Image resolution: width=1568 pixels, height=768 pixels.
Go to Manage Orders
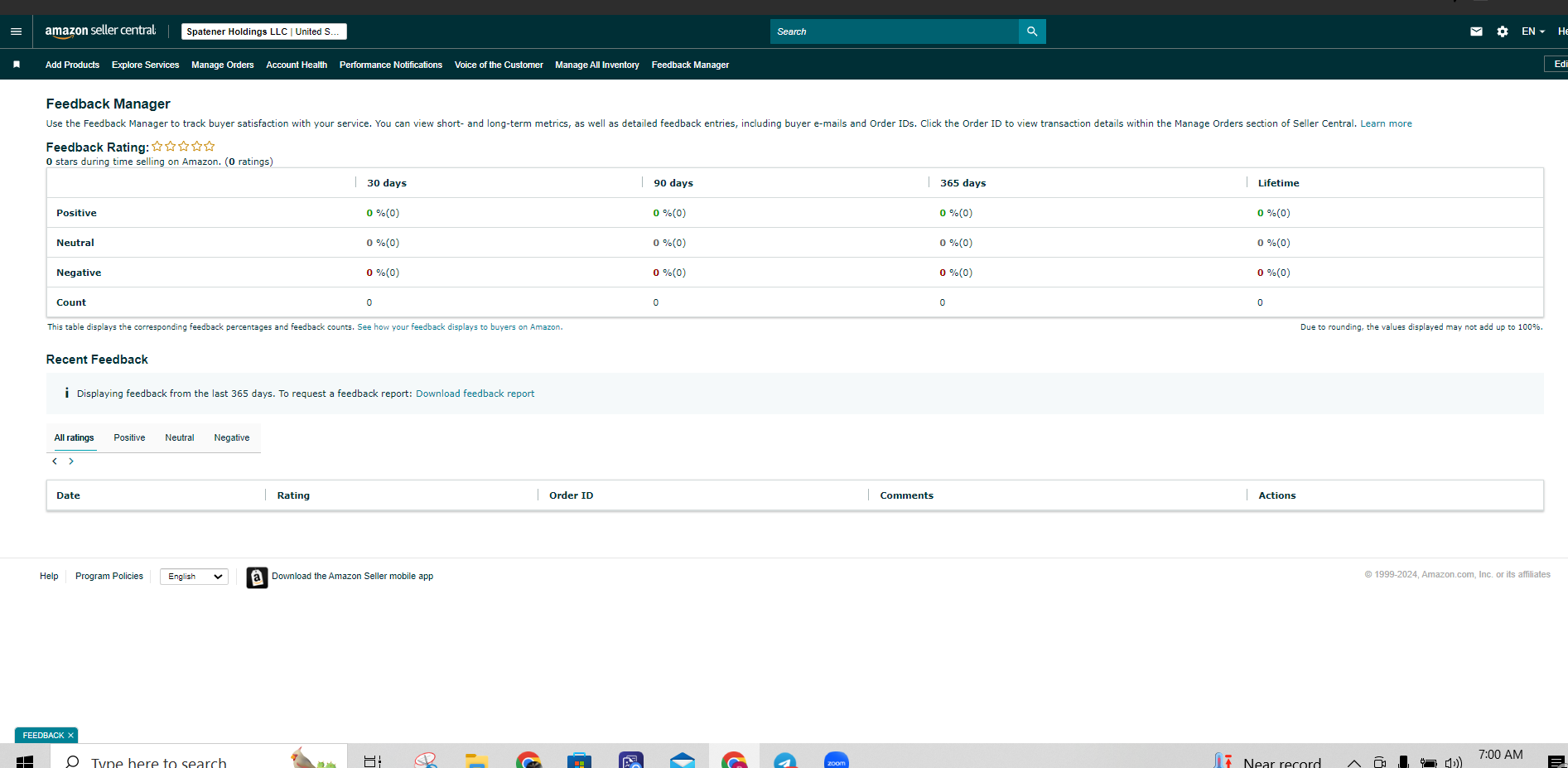coord(222,65)
